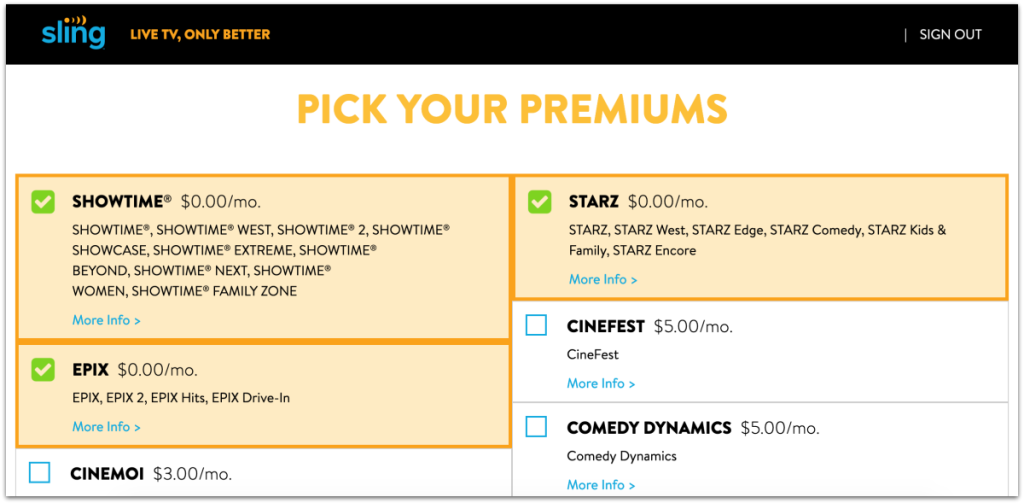The width and height of the screenshot is (1024, 503).
Task: Open More Info under STARZ
Action: (x=603, y=279)
